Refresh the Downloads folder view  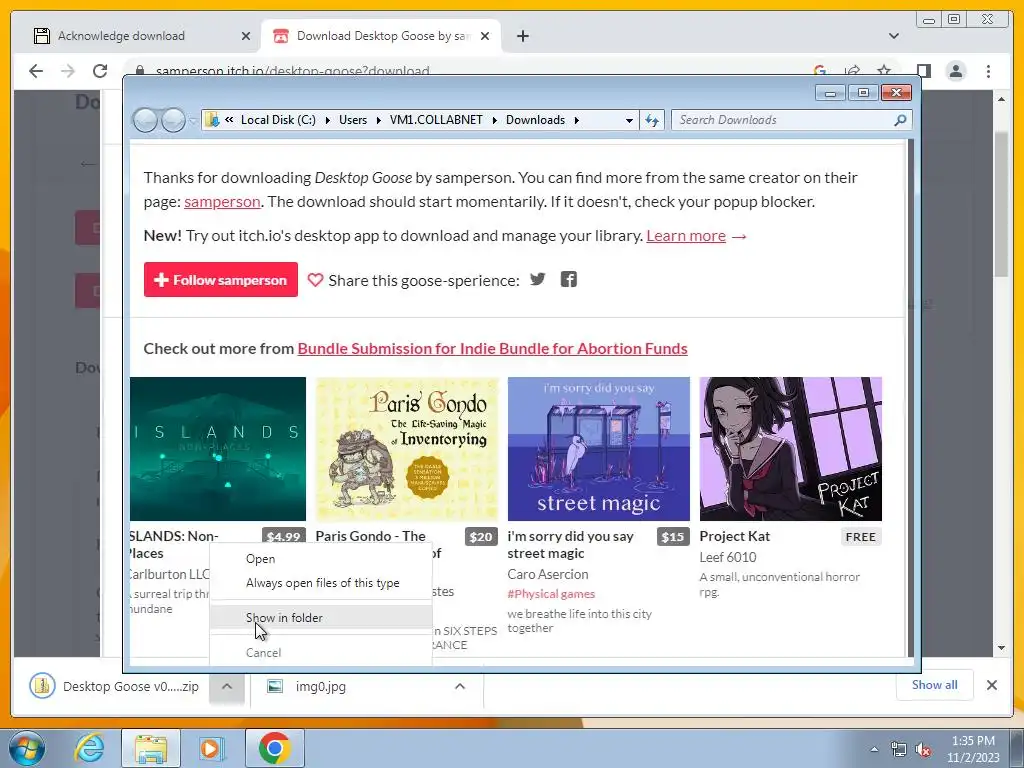[x=652, y=120]
